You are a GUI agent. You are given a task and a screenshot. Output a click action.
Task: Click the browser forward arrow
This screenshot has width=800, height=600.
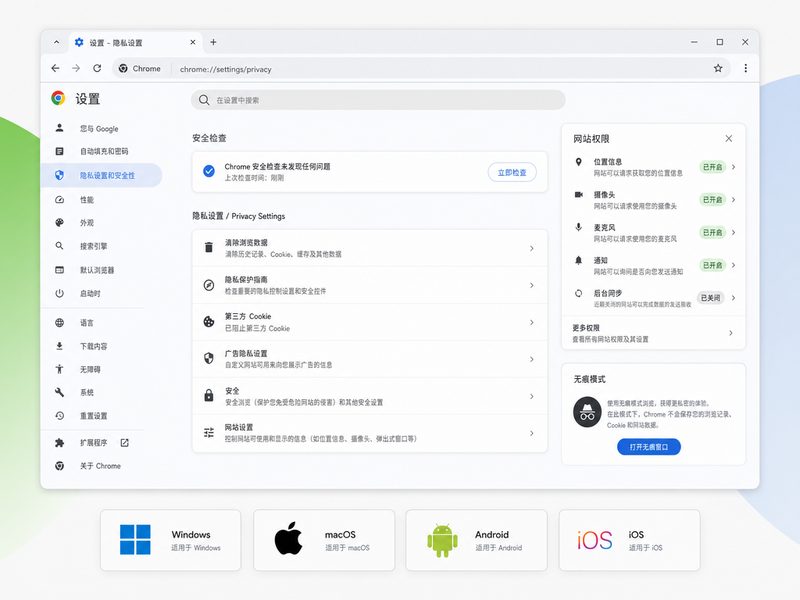76,68
